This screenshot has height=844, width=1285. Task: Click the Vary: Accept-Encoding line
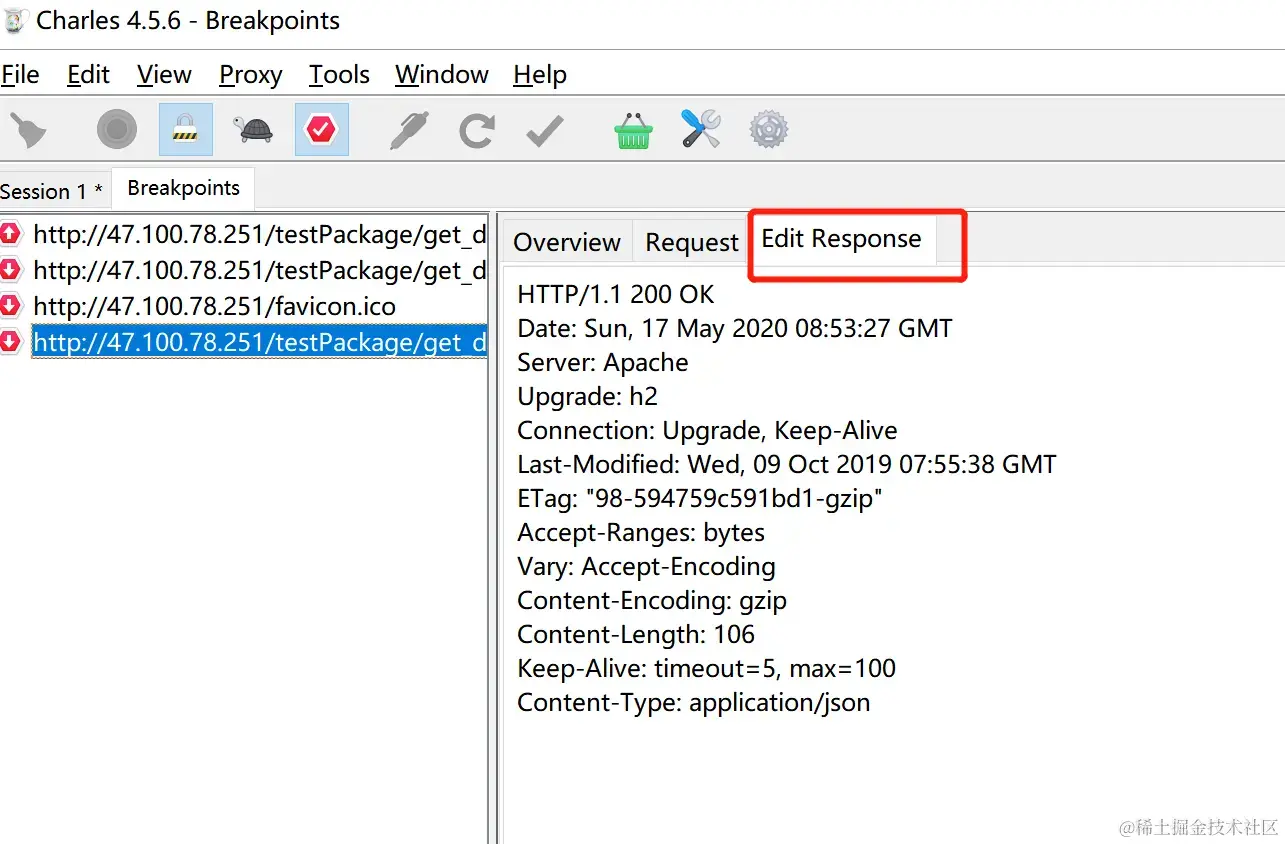[646, 566]
